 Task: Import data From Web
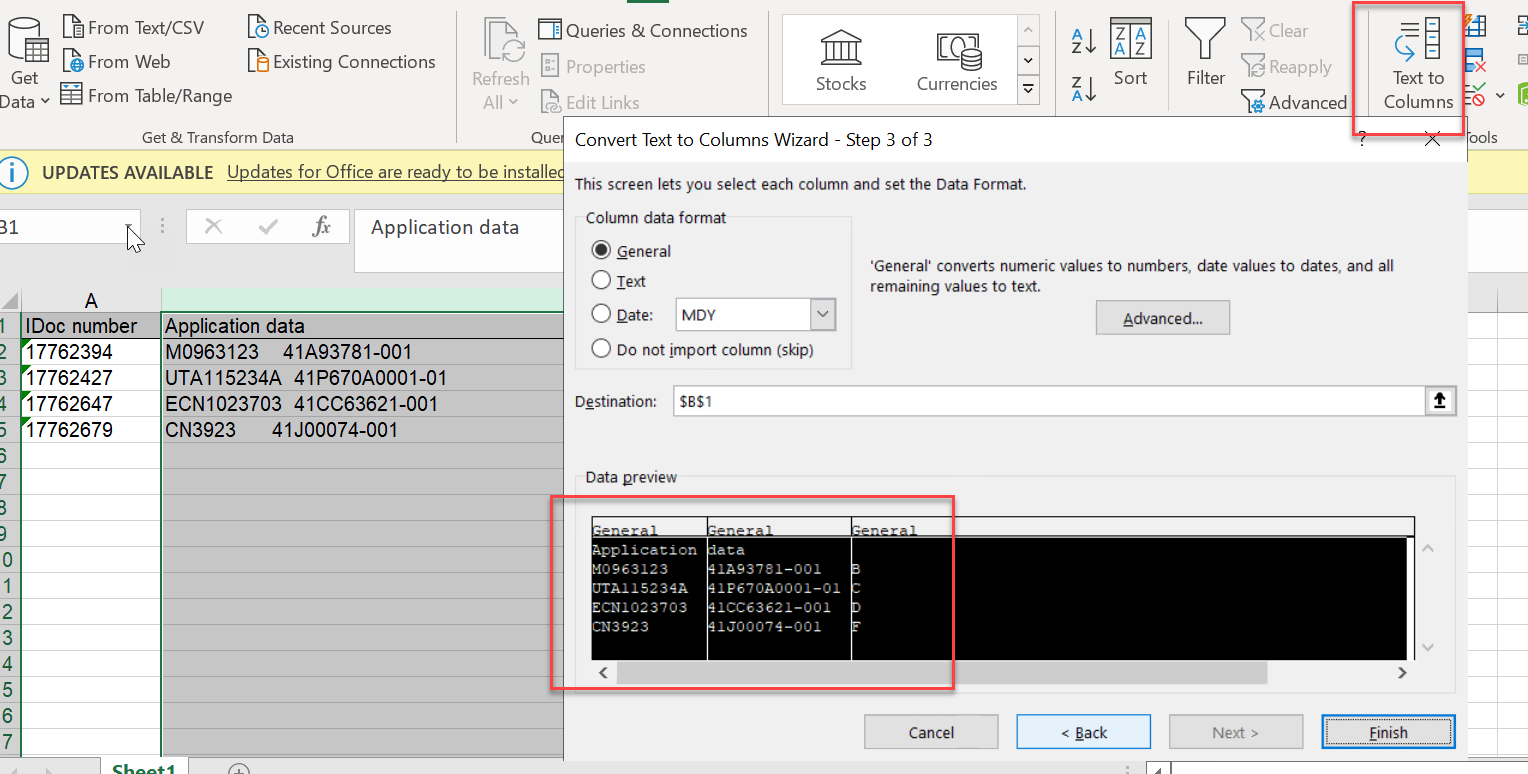click(116, 62)
